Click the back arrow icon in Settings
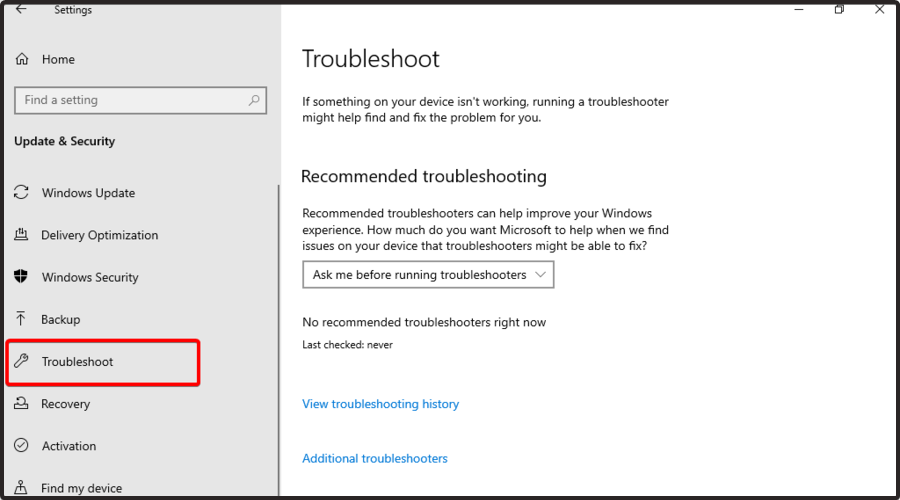 pos(21,9)
